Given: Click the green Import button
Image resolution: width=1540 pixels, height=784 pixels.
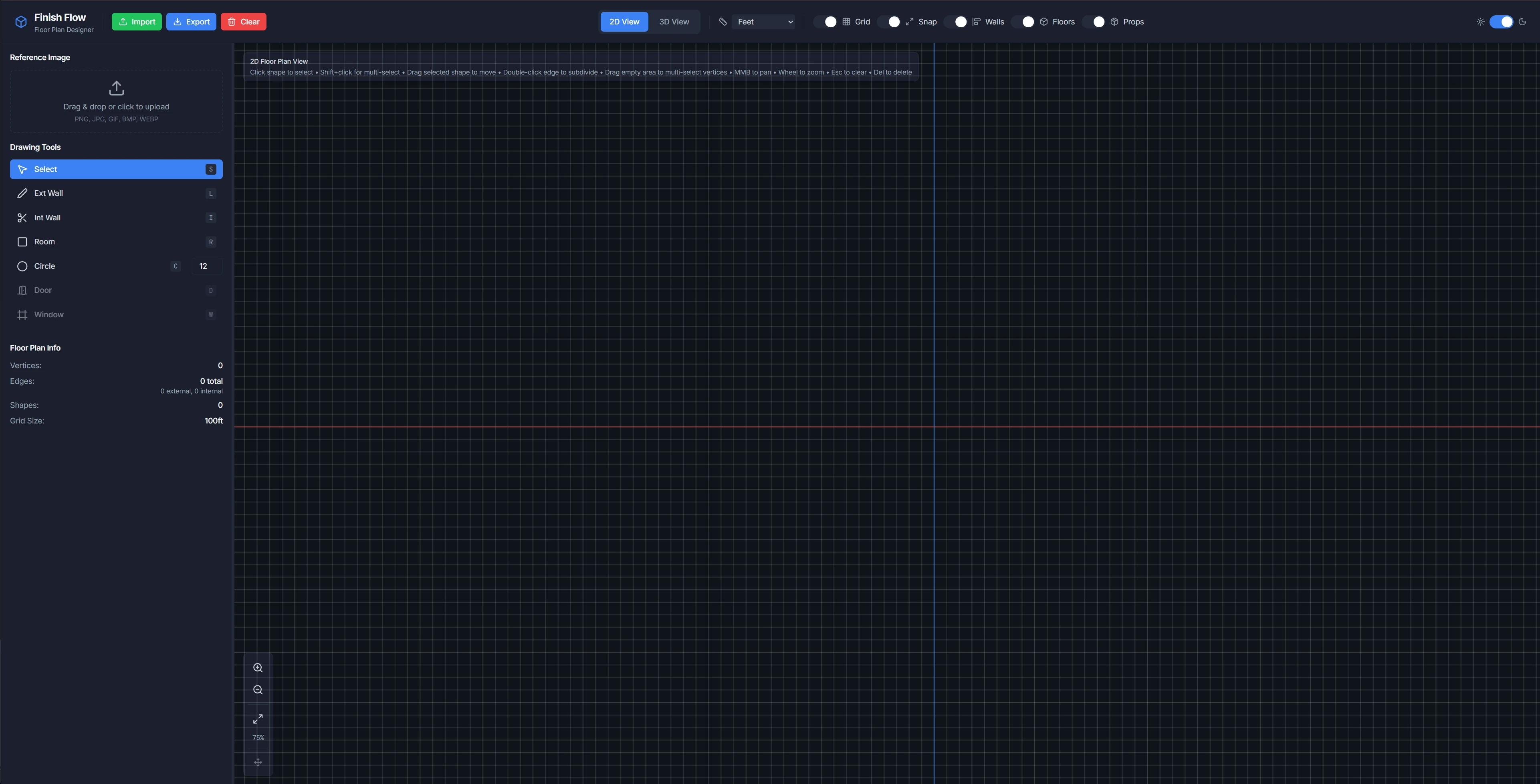Looking at the screenshot, I should (136, 22).
